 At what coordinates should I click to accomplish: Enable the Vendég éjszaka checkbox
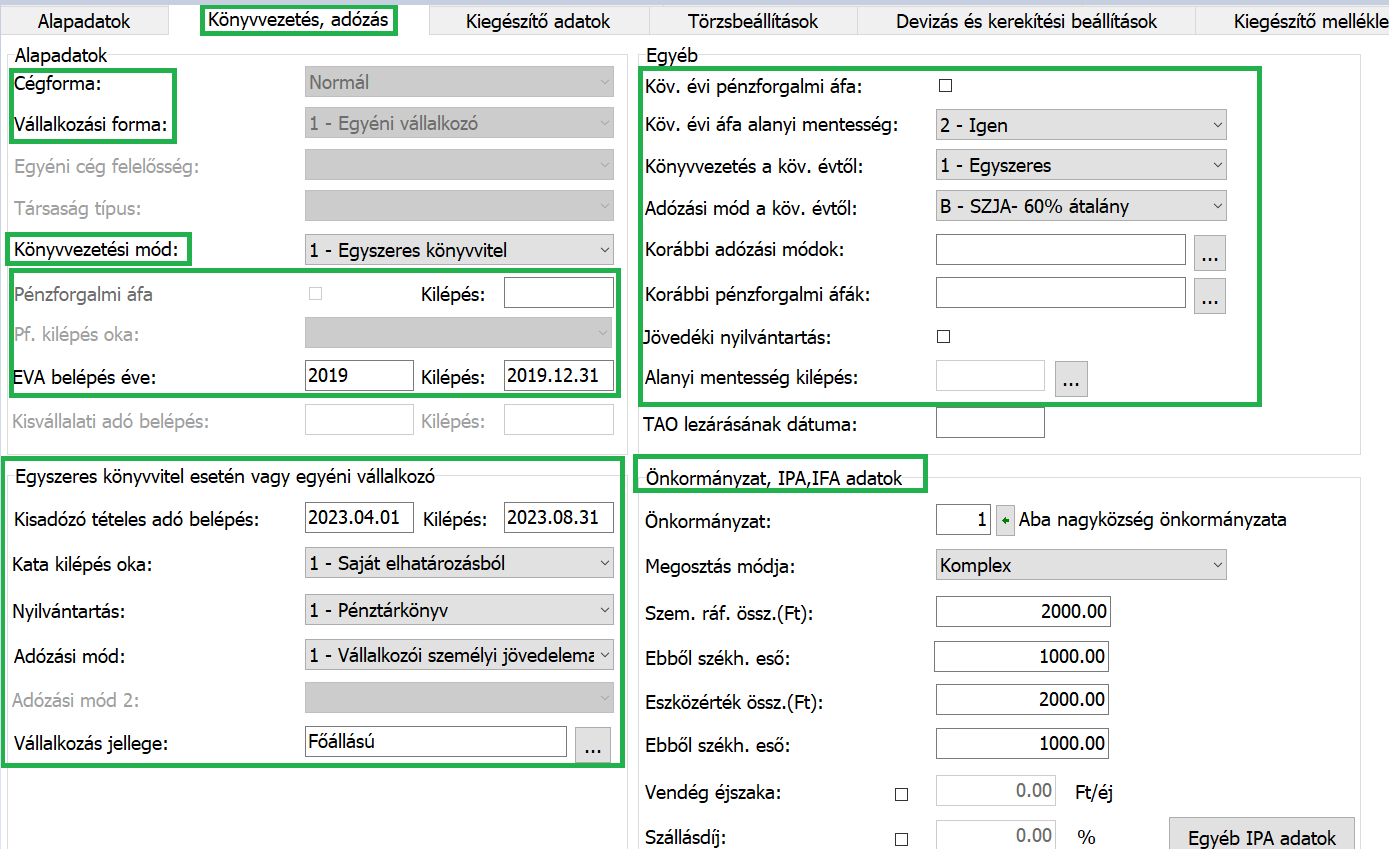[902, 794]
